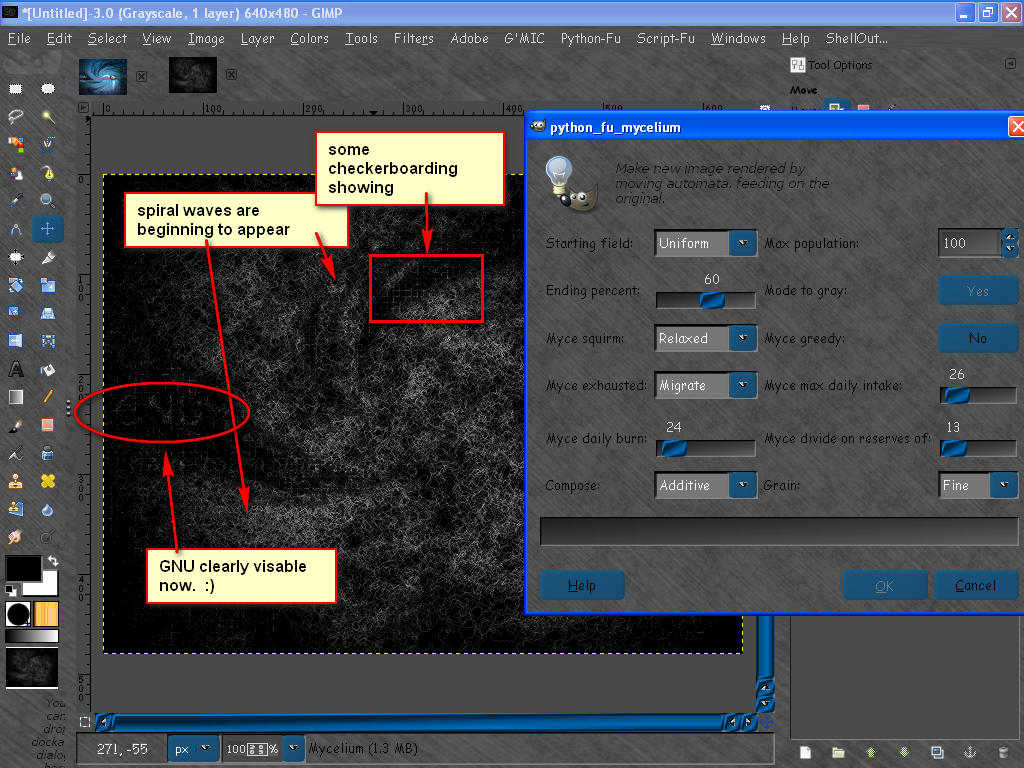
Task: Select the Flip tool
Action: (x=16, y=340)
